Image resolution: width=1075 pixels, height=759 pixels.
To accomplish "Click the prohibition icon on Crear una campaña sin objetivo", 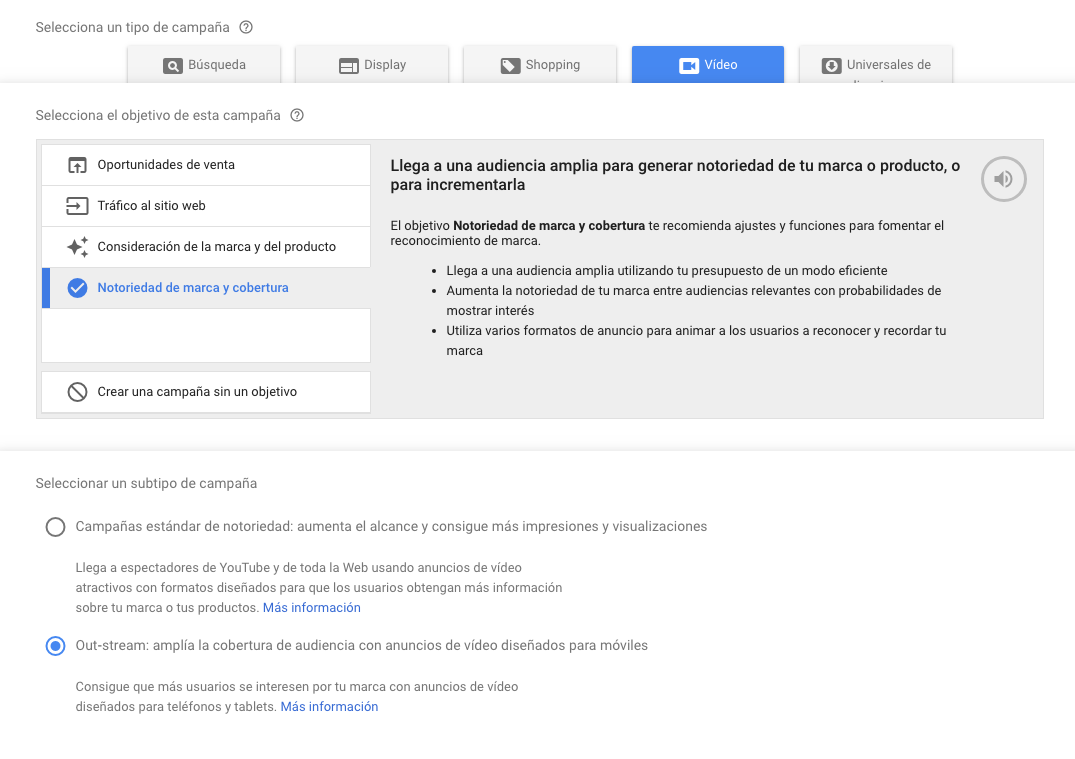I will pyautogui.click(x=77, y=392).
